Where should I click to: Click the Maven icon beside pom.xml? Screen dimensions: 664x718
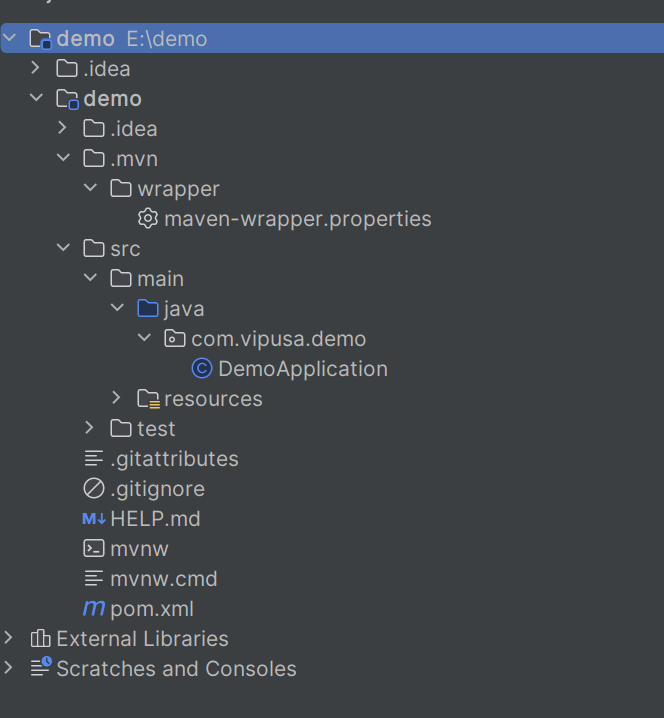point(94,608)
